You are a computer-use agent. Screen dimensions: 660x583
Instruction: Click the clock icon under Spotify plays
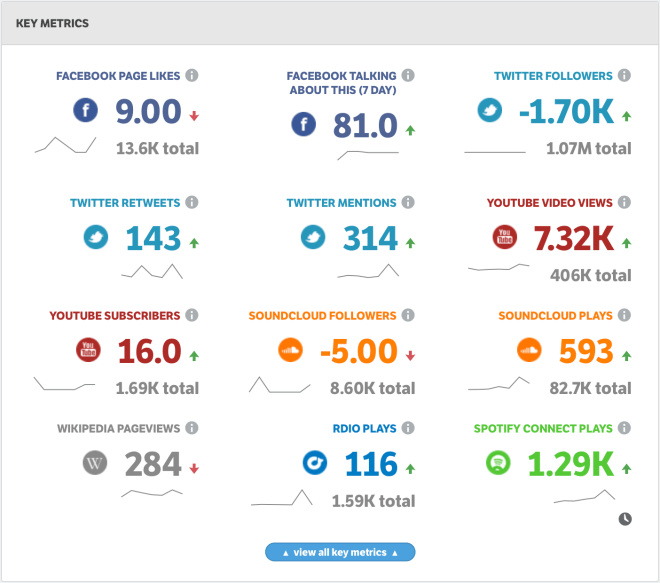pyautogui.click(x=625, y=519)
